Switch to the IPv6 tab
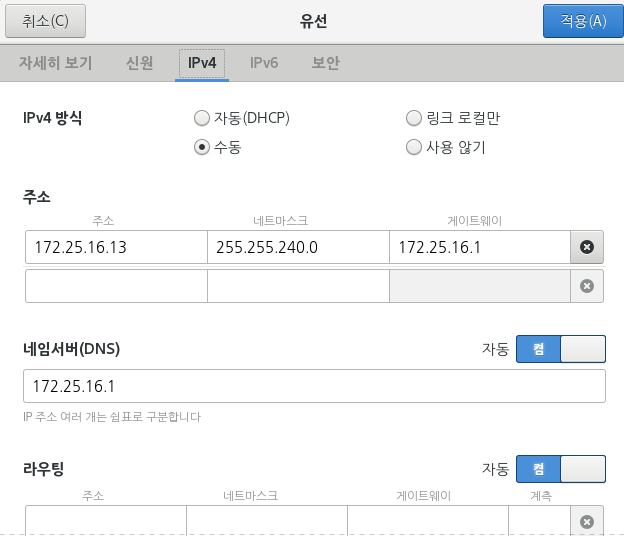Screen dimensions: 624x536 (264, 63)
